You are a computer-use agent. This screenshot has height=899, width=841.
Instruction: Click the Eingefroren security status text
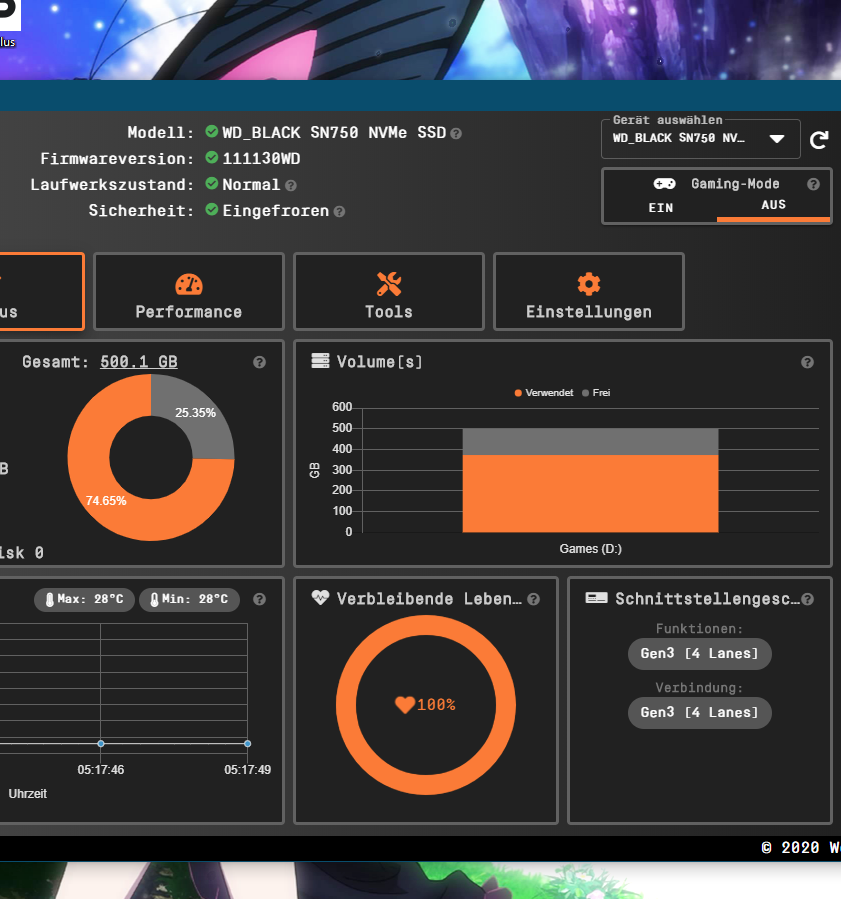pyautogui.click(x=276, y=211)
